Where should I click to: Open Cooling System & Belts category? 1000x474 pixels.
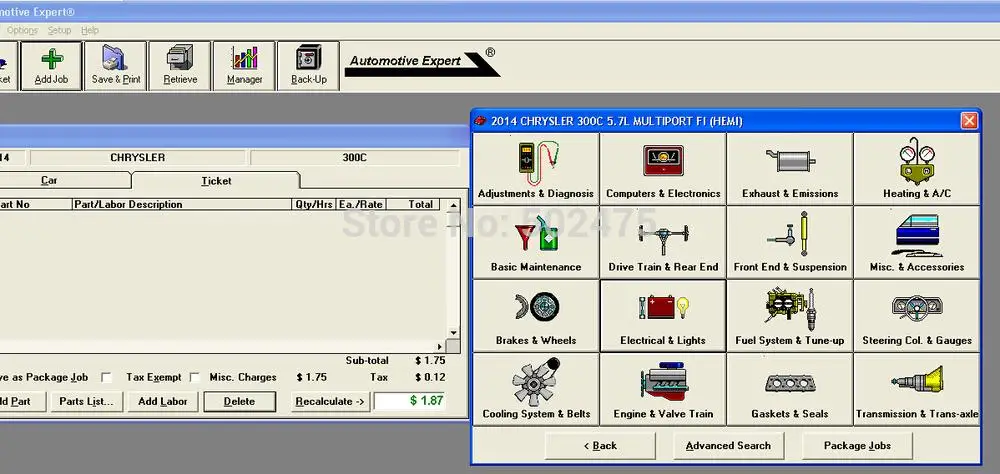click(x=536, y=389)
